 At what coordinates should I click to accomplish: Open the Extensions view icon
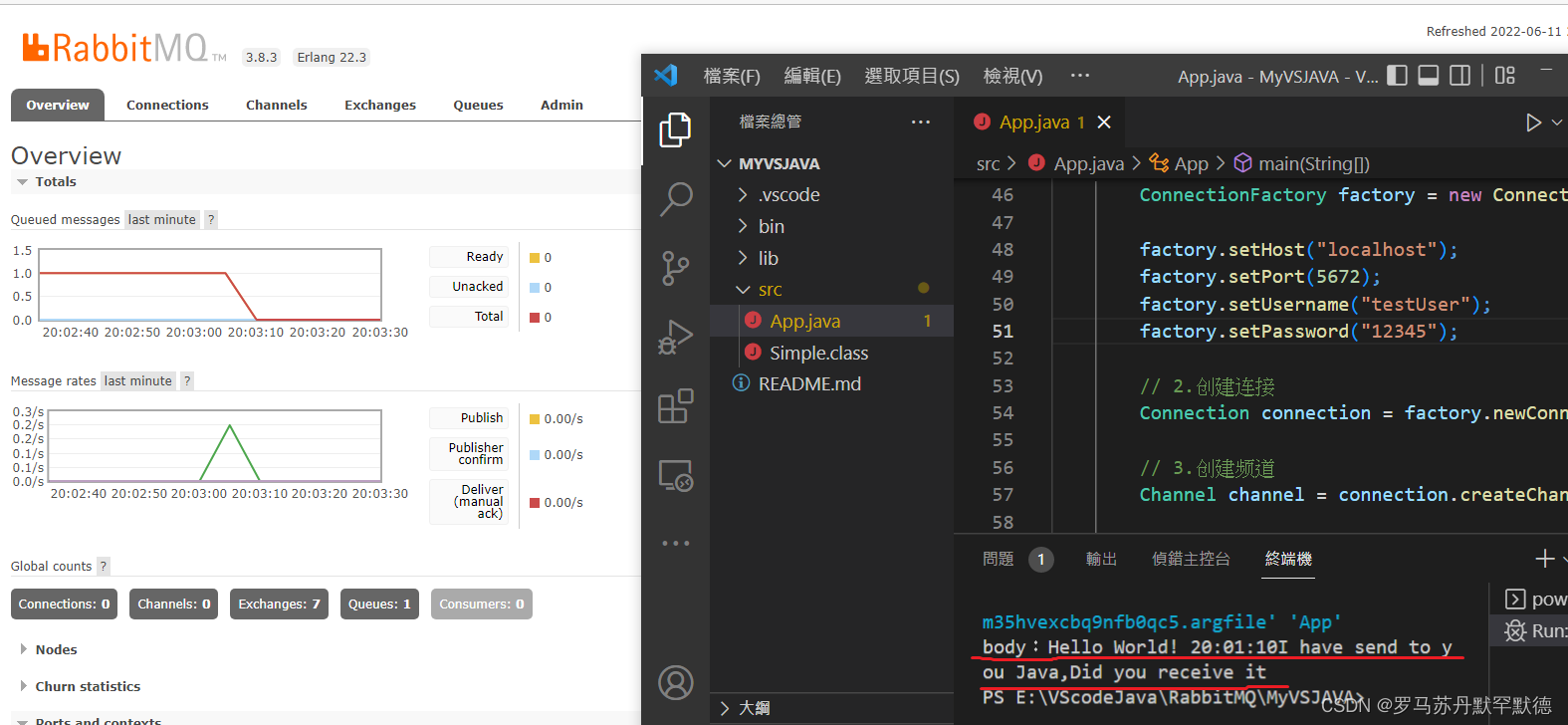pos(675,406)
